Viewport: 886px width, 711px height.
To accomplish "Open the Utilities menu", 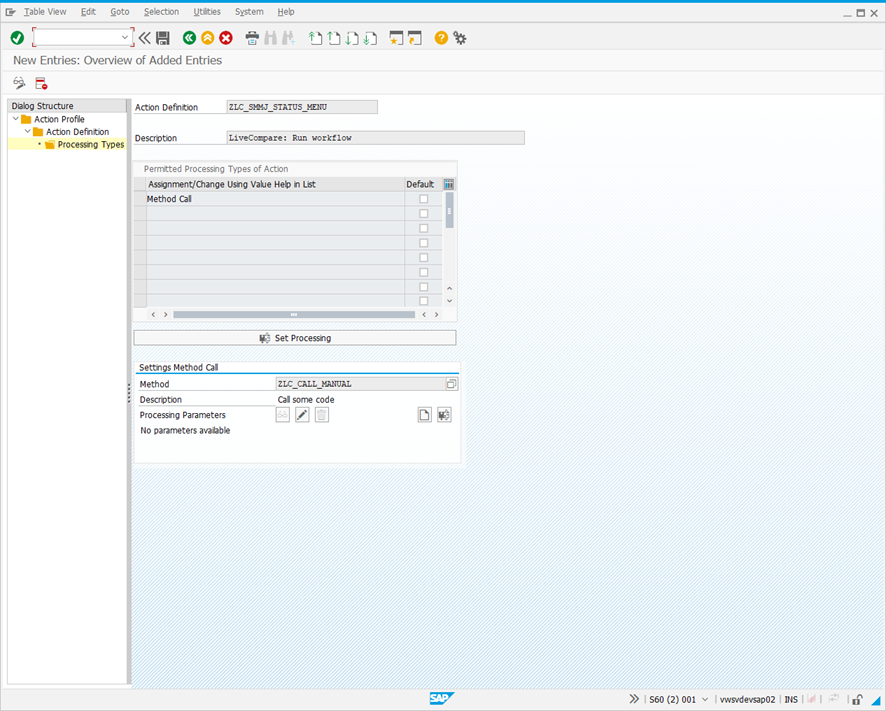I will pos(207,12).
